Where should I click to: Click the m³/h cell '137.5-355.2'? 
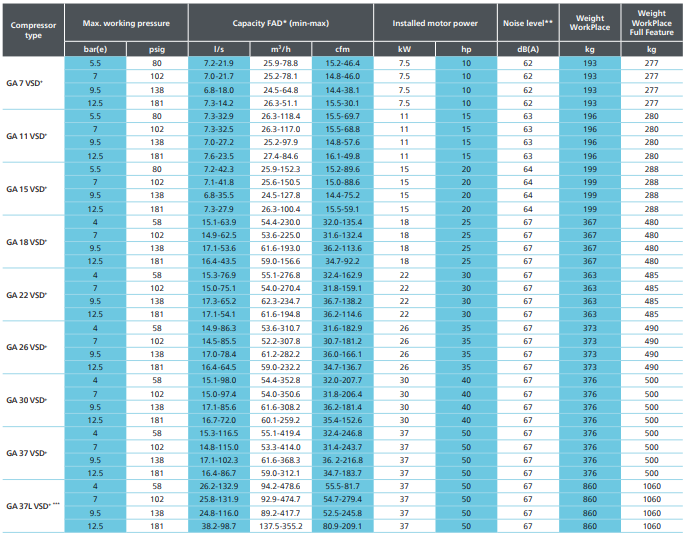pos(281,526)
